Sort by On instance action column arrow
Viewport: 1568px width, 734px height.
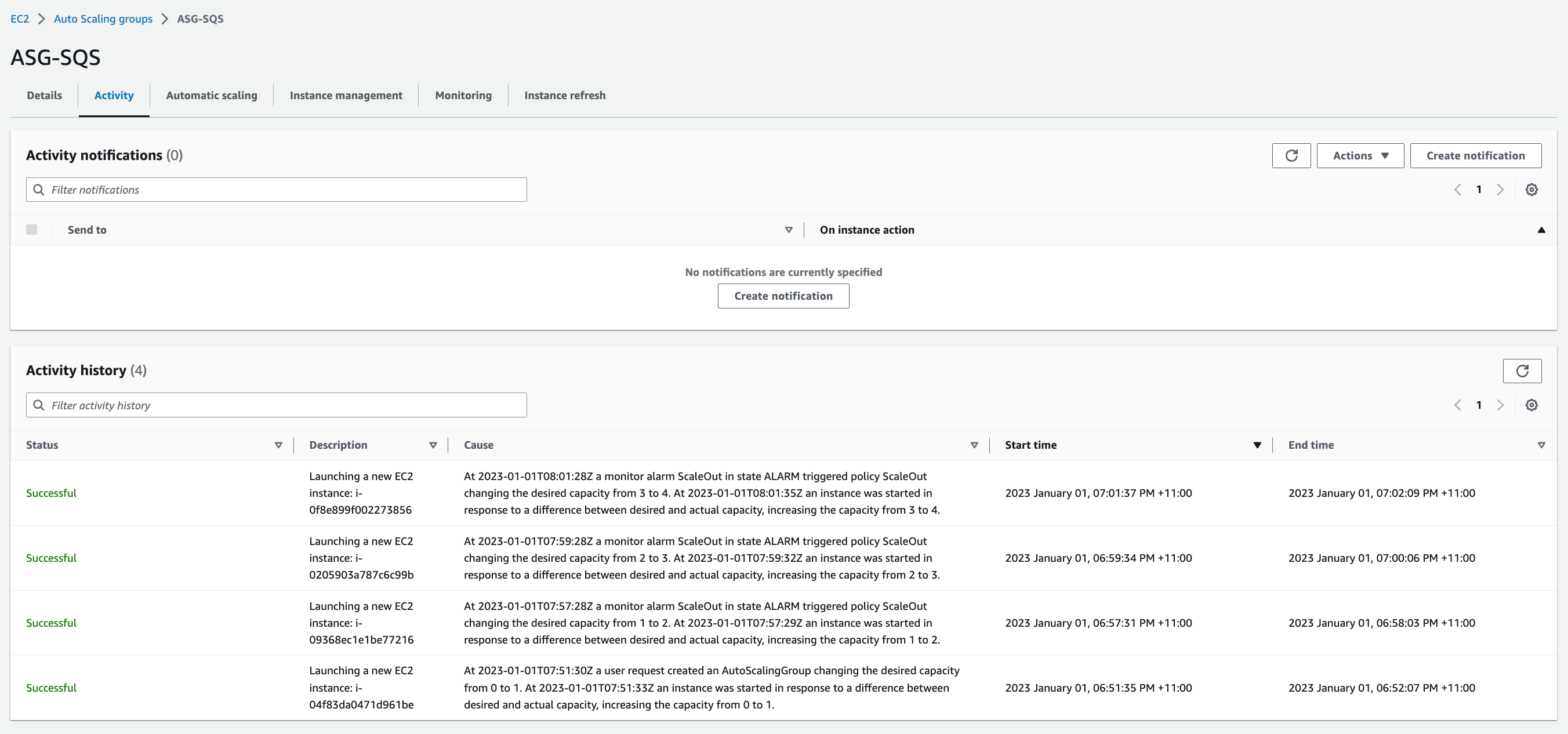pos(1541,230)
